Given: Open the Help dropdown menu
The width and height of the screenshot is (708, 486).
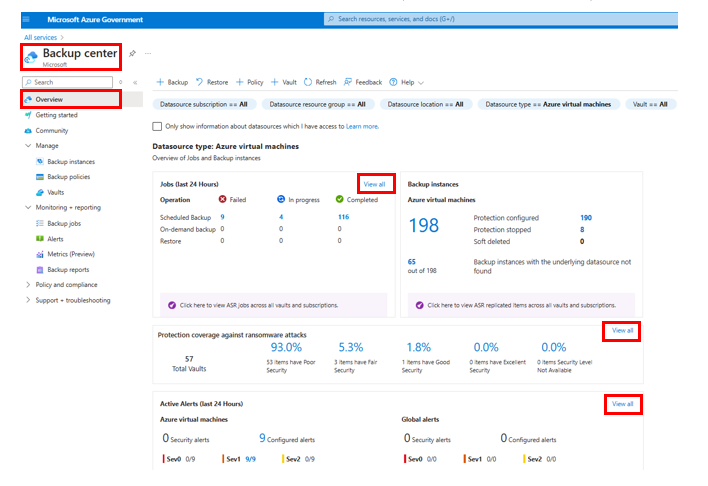Looking at the screenshot, I should 406,82.
